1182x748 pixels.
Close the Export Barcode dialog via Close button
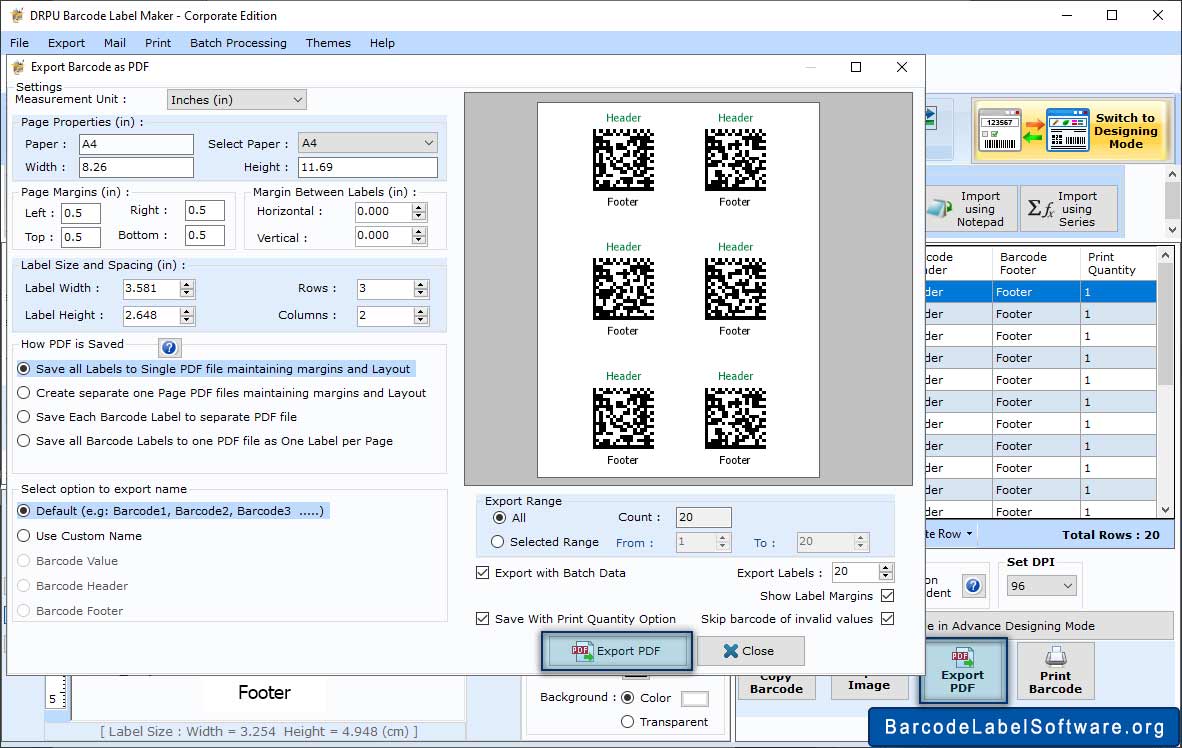pyautogui.click(x=750, y=651)
